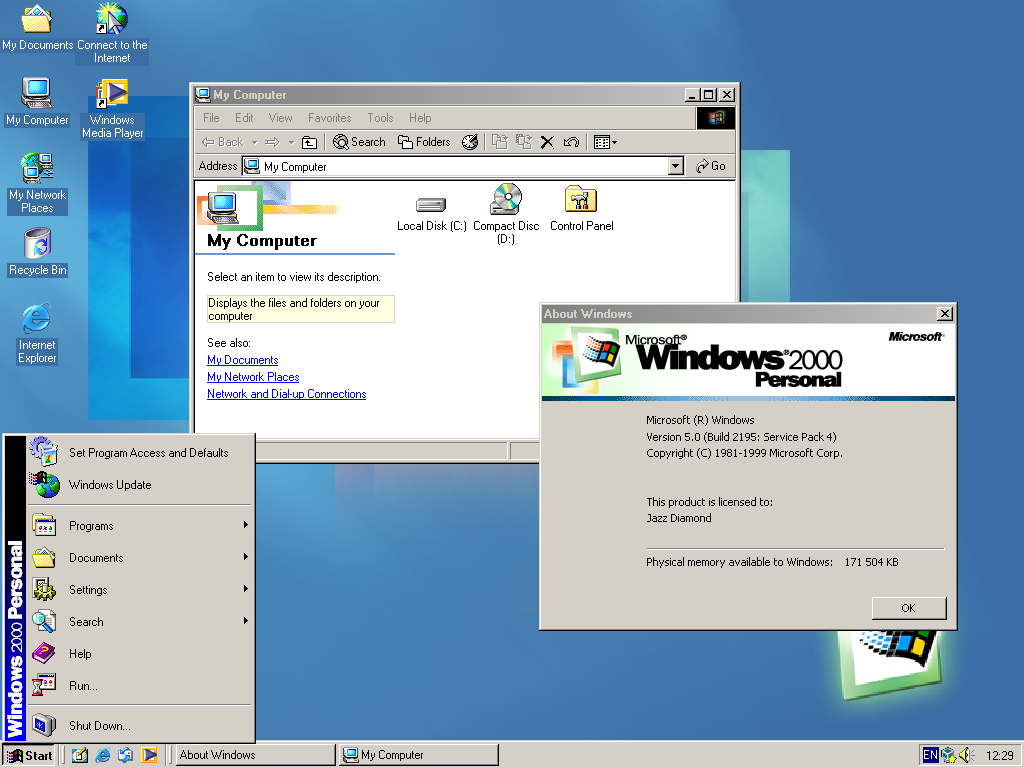Launch Media Player from quick launch
The image size is (1024, 768).
[x=149, y=755]
